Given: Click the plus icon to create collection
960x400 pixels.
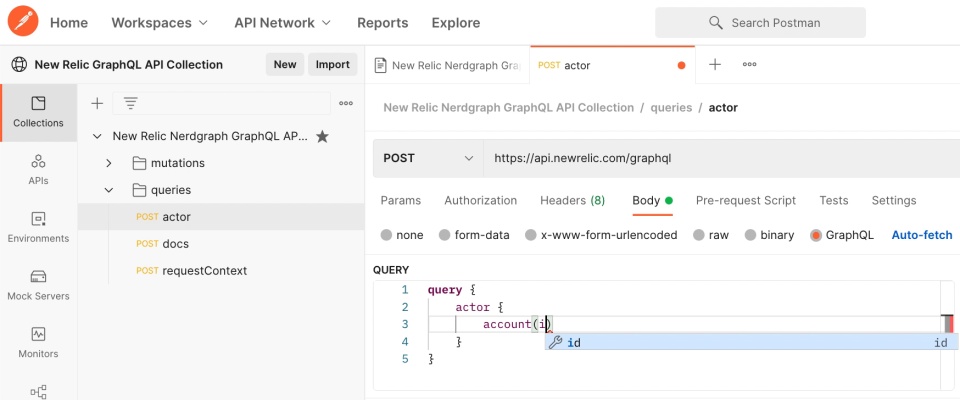Looking at the screenshot, I should pyautogui.click(x=97, y=104).
